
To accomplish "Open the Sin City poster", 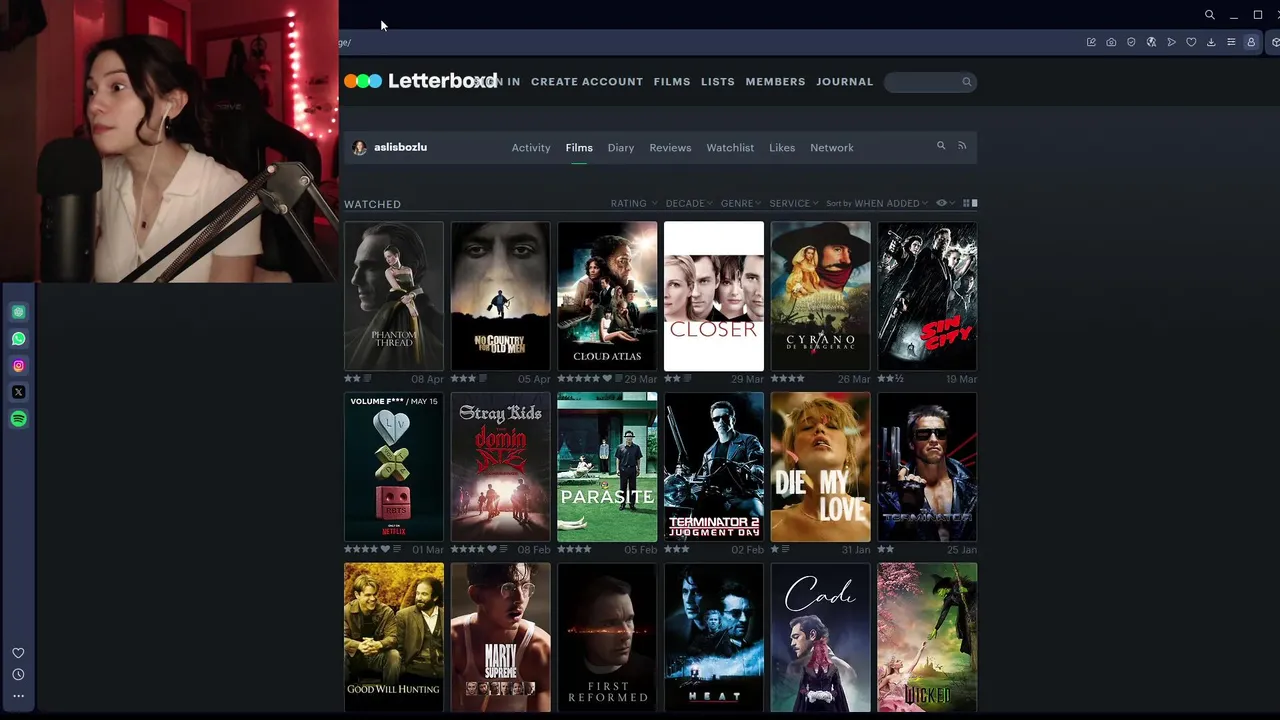I will (x=927, y=296).
